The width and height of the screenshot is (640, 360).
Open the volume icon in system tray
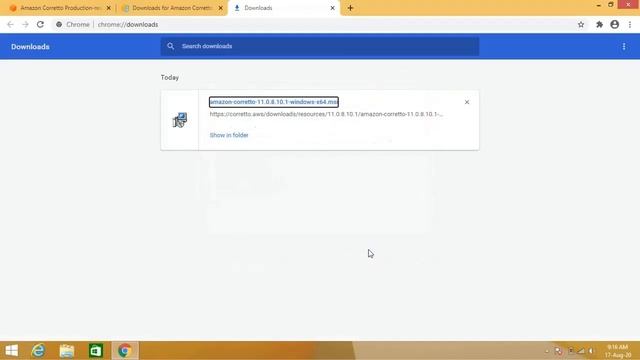click(591, 351)
